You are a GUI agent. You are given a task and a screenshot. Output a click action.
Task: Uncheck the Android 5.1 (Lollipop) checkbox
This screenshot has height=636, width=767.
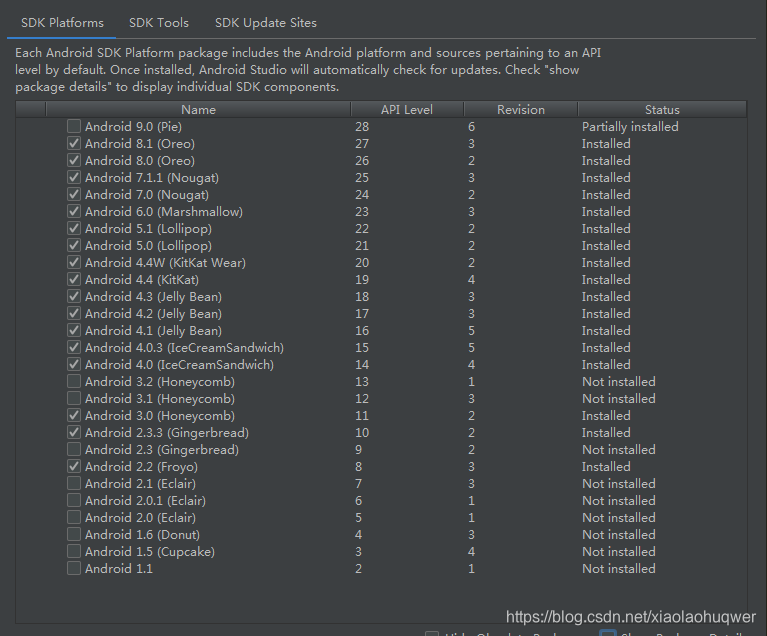(x=74, y=228)
